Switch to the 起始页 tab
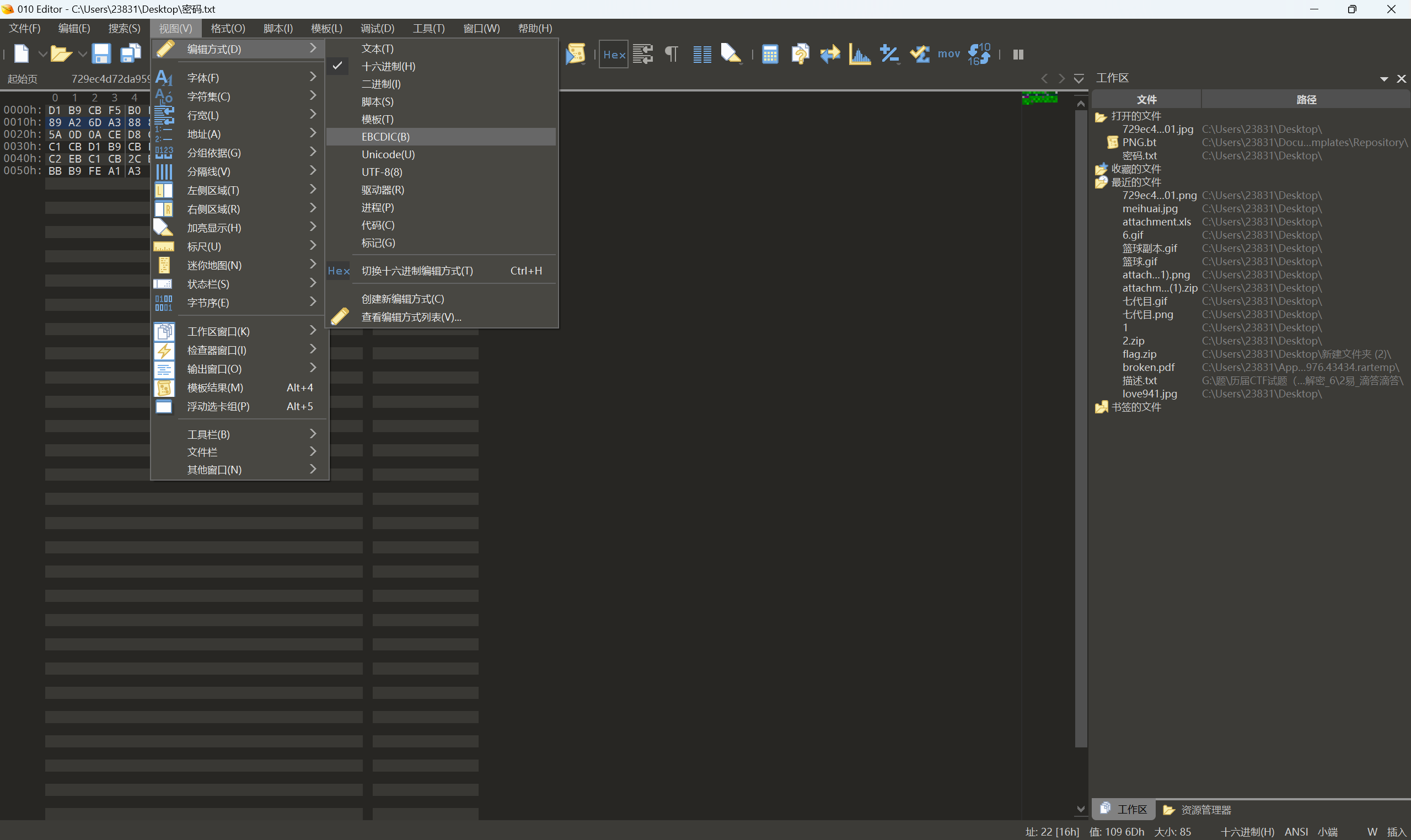Screen dimensions: 1411x840 click(22, 79)
